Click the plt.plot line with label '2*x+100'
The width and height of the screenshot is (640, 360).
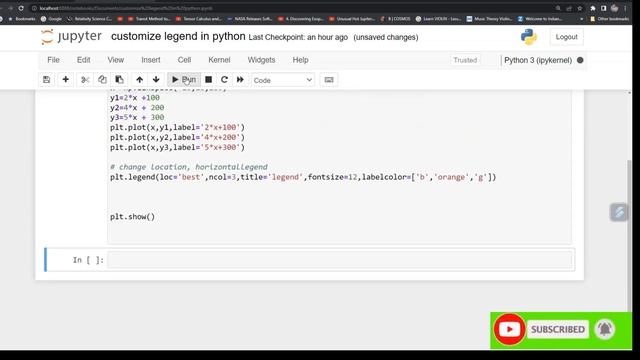[177, 127]
